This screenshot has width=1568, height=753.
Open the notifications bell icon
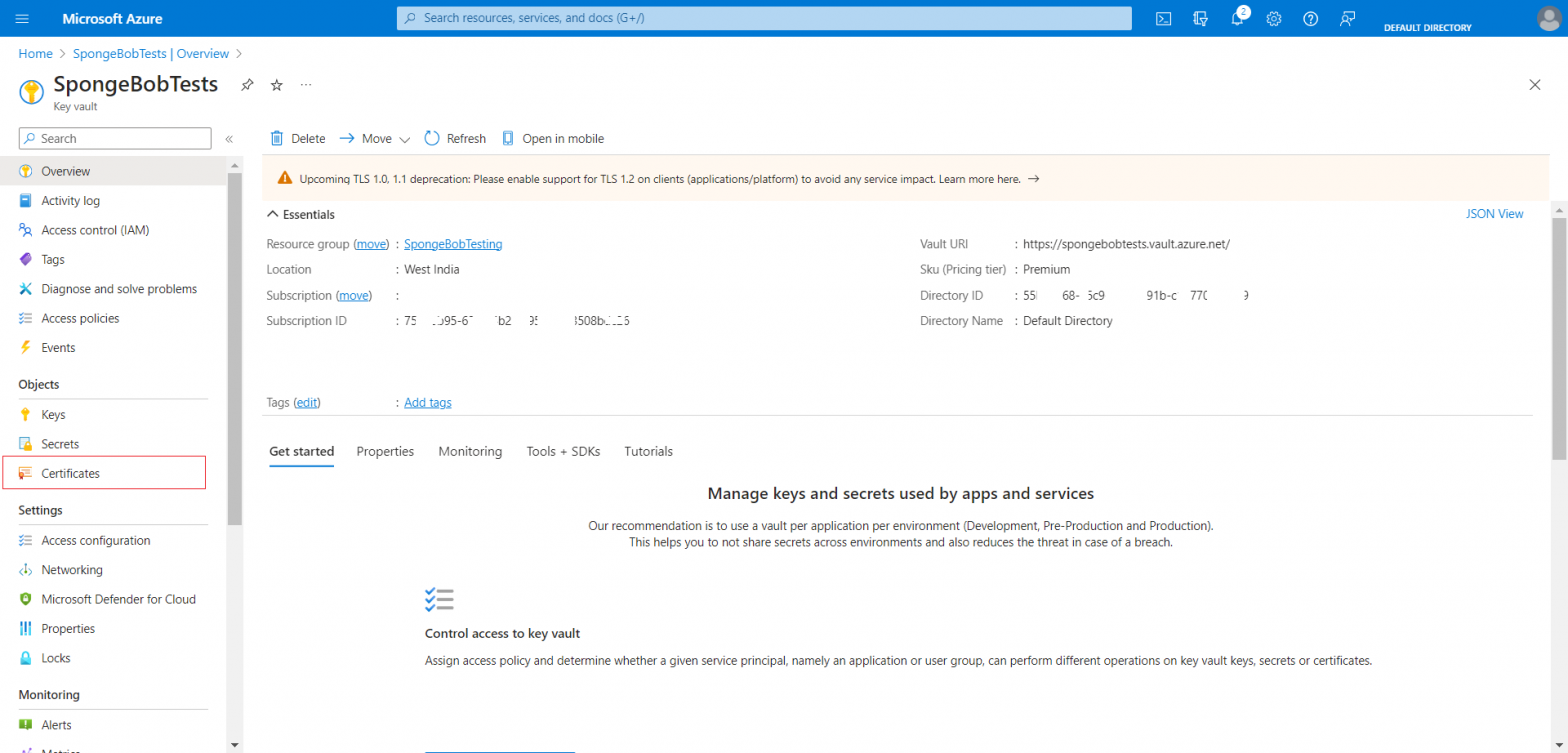[1237, 19]
